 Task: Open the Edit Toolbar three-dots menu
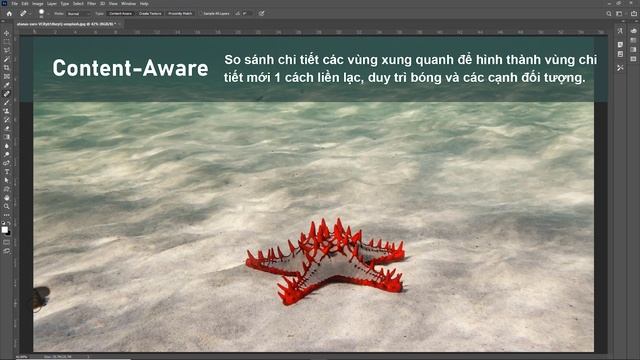click(7, 215)
